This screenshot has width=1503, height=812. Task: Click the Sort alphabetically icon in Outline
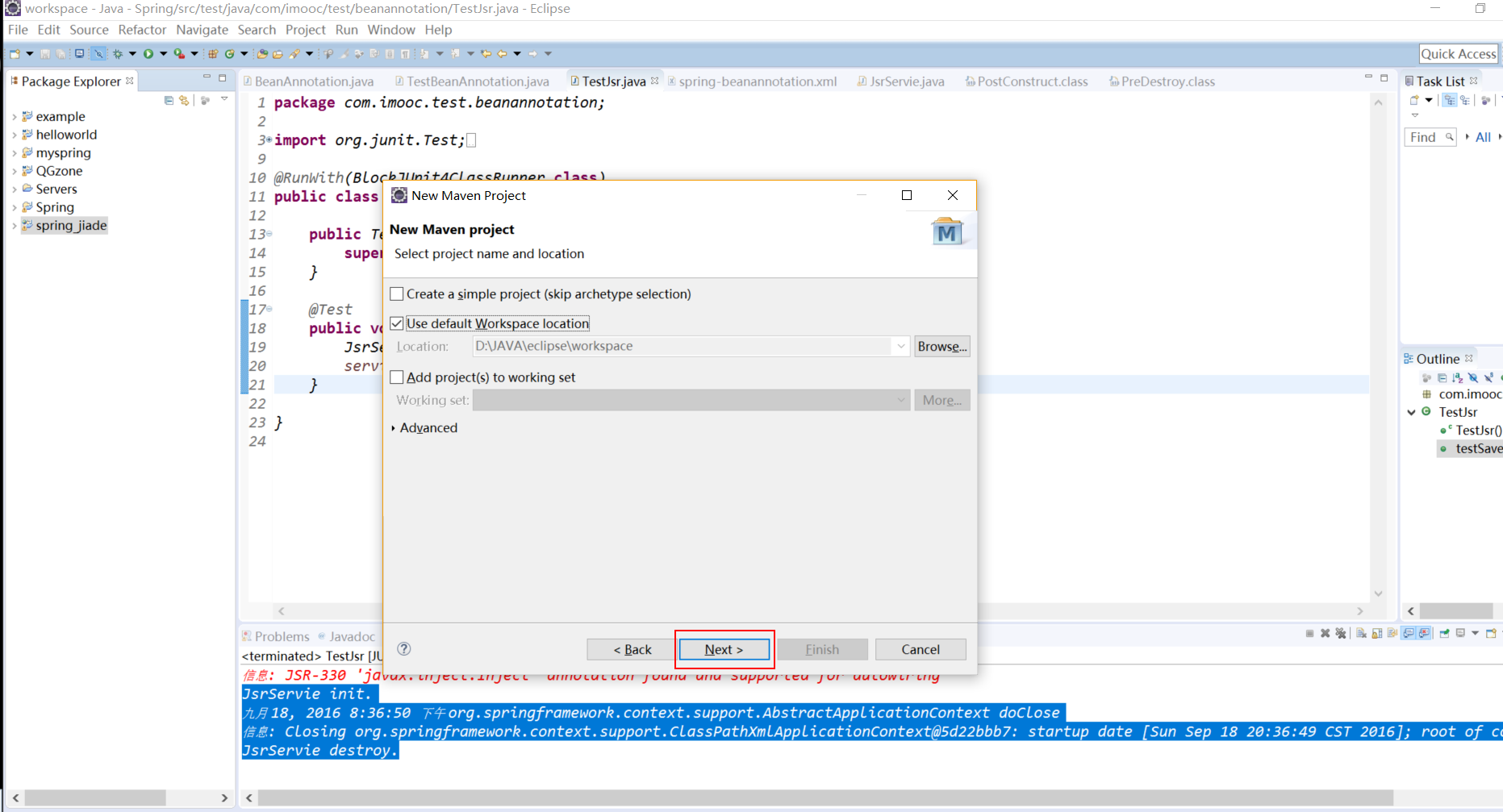pyautogui.click(x=1457, y=377)
